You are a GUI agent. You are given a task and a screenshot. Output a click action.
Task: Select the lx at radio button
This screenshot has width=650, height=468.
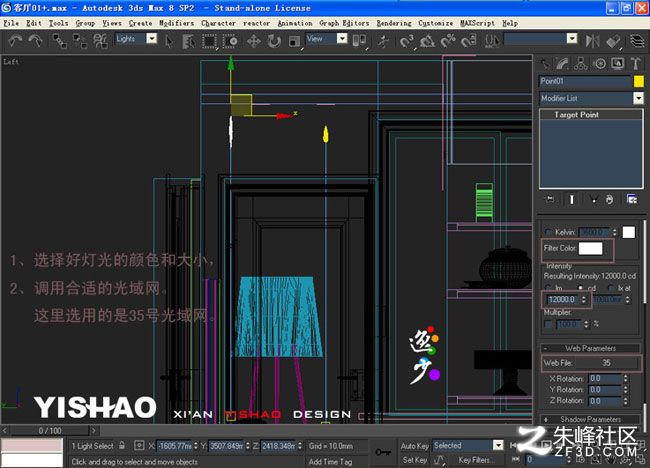tap(611, 288)
